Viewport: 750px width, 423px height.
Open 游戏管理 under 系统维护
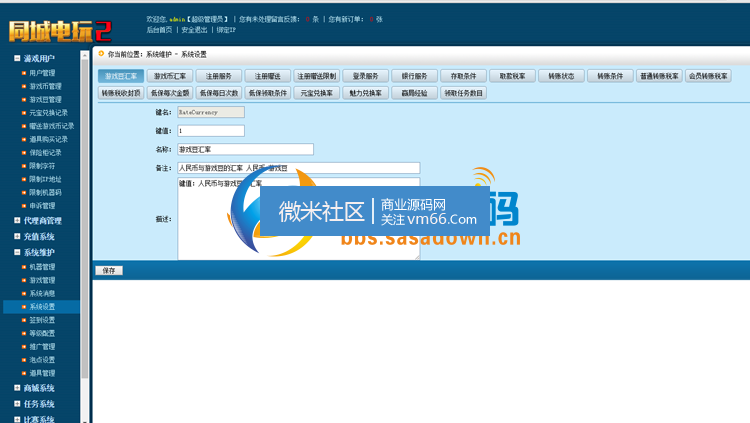[42, 280]
